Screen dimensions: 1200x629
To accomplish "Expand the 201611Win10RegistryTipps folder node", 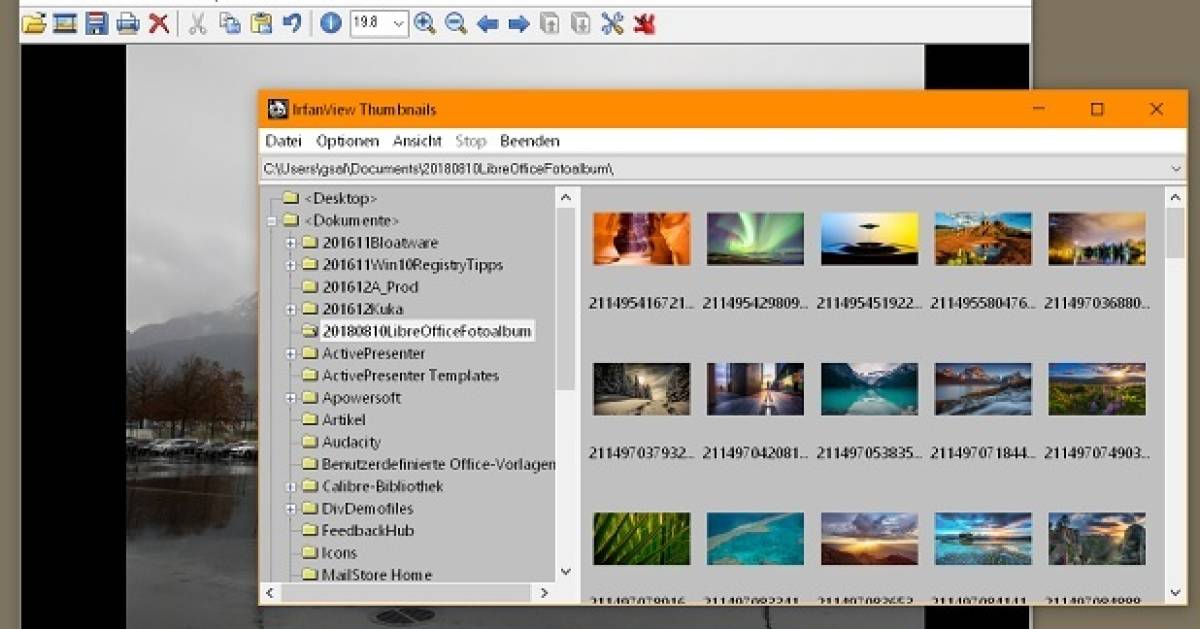I will coord(291,265).
